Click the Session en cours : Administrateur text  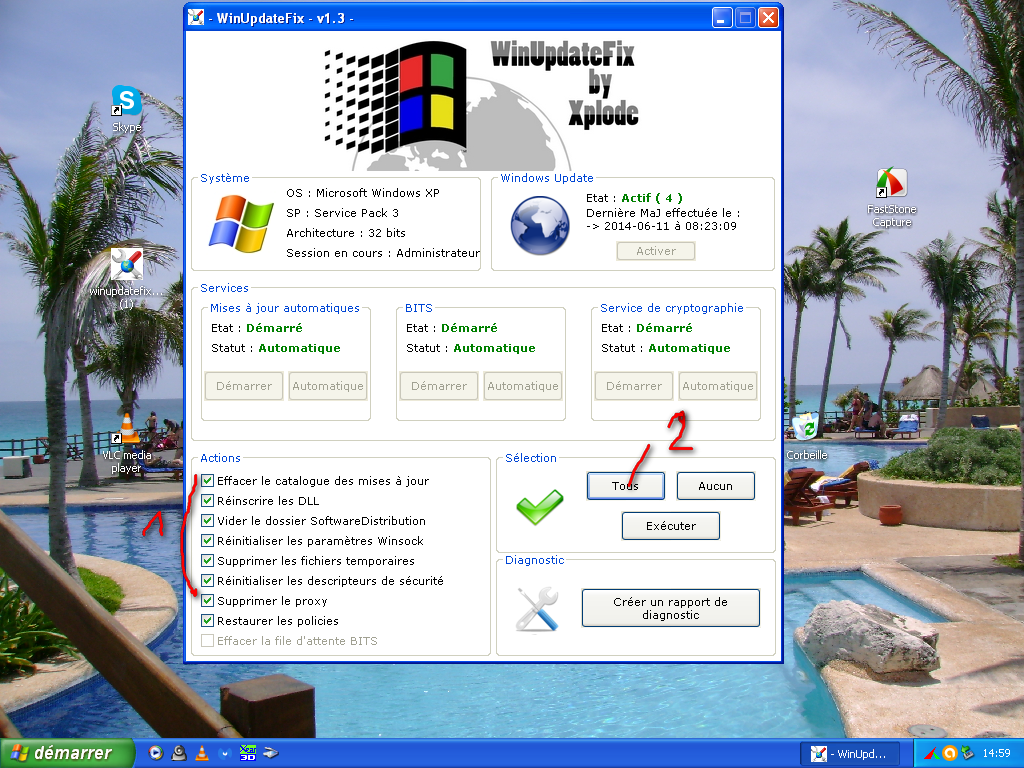383,253
